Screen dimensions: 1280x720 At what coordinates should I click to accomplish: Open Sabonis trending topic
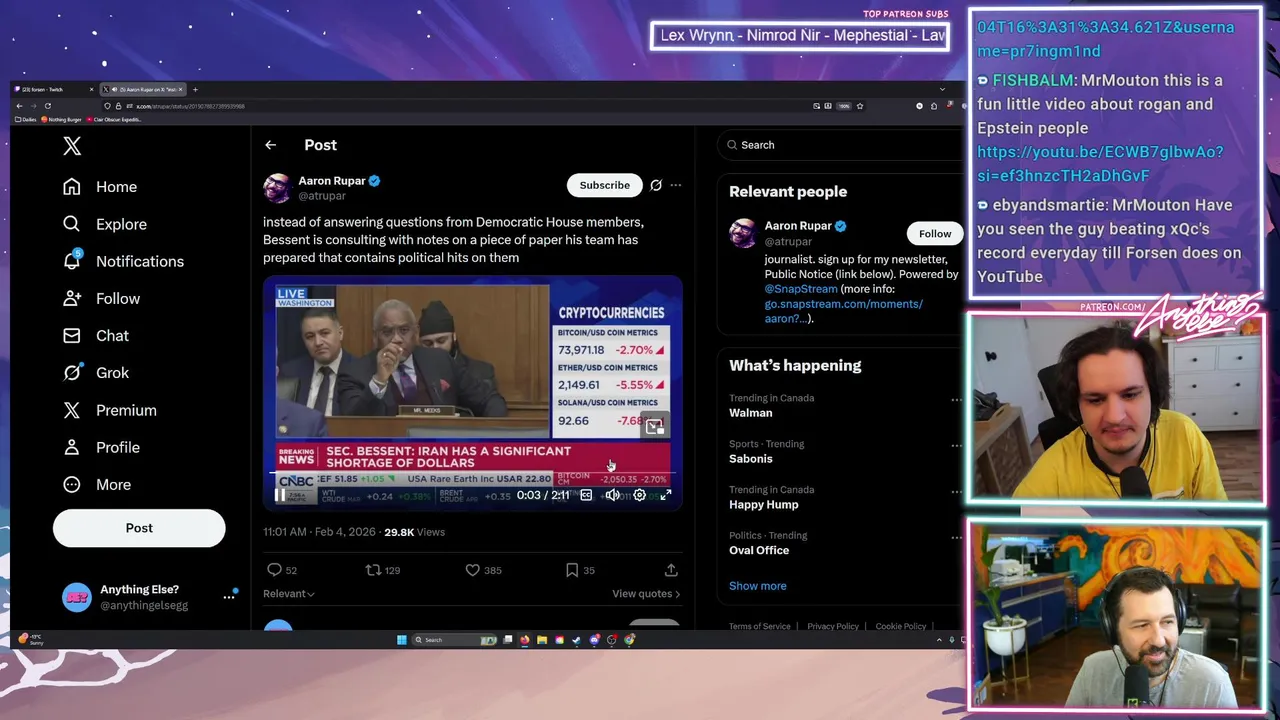click(x=751, y=459)
